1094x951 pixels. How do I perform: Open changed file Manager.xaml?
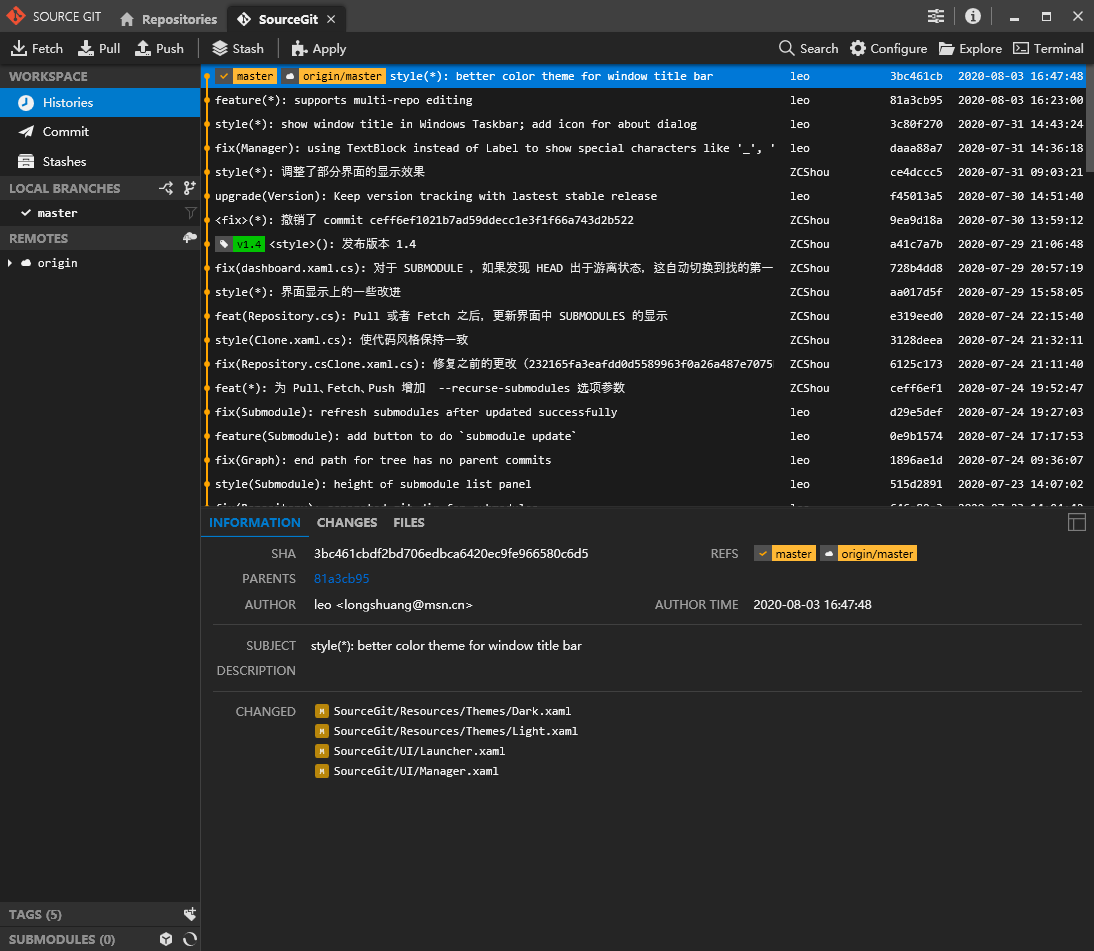415,771
